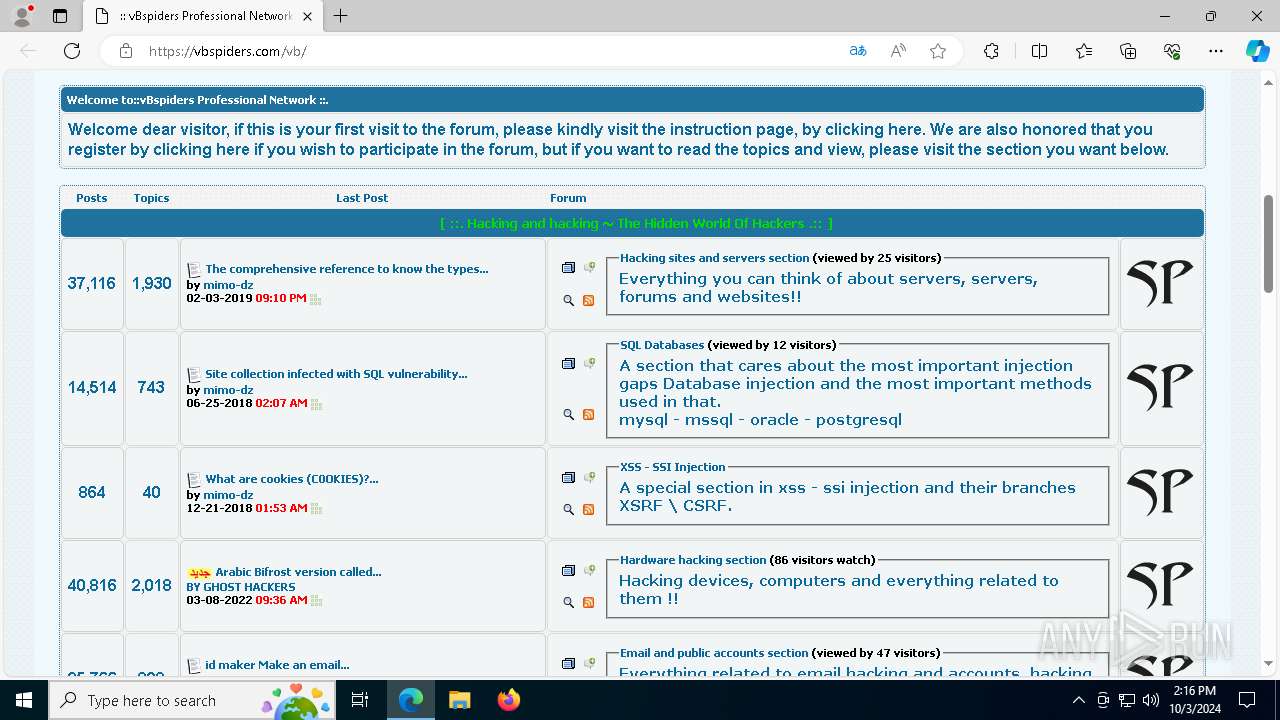Open Edge Settings and more menu
This screenshot has height=720, width=1280.
tap(1216, 51)
